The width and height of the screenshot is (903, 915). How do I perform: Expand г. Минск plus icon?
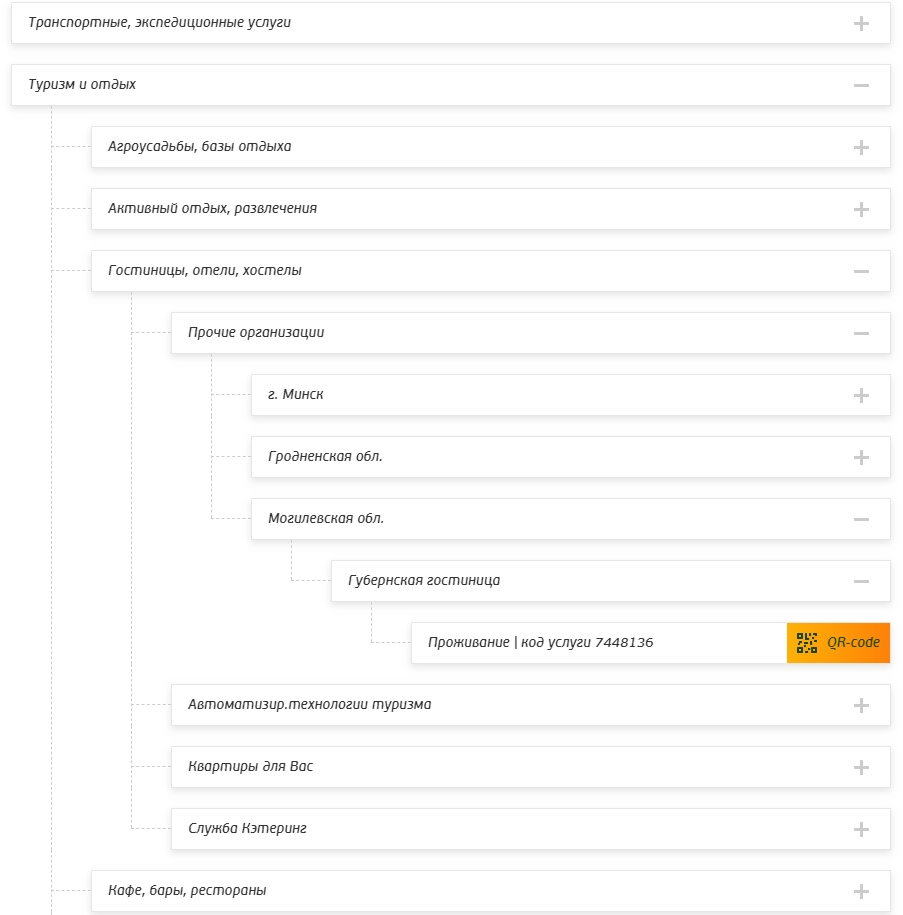(861, 395)
